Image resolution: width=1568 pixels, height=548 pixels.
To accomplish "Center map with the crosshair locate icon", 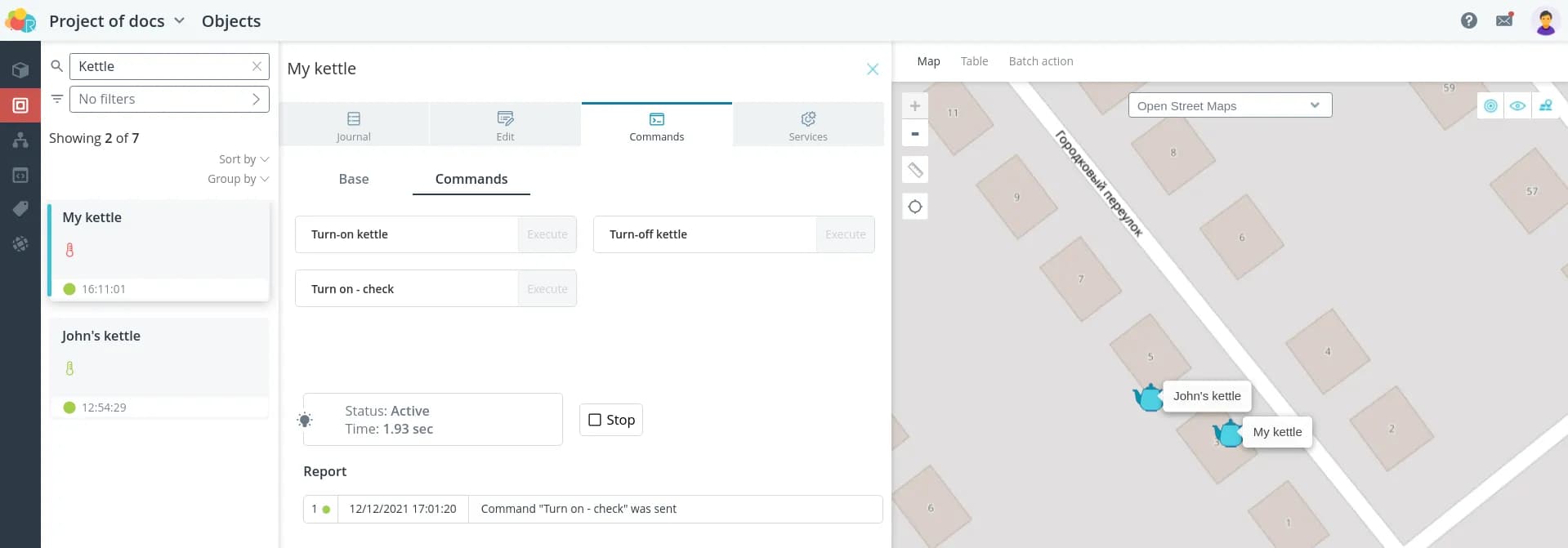I will coord(915,207).
